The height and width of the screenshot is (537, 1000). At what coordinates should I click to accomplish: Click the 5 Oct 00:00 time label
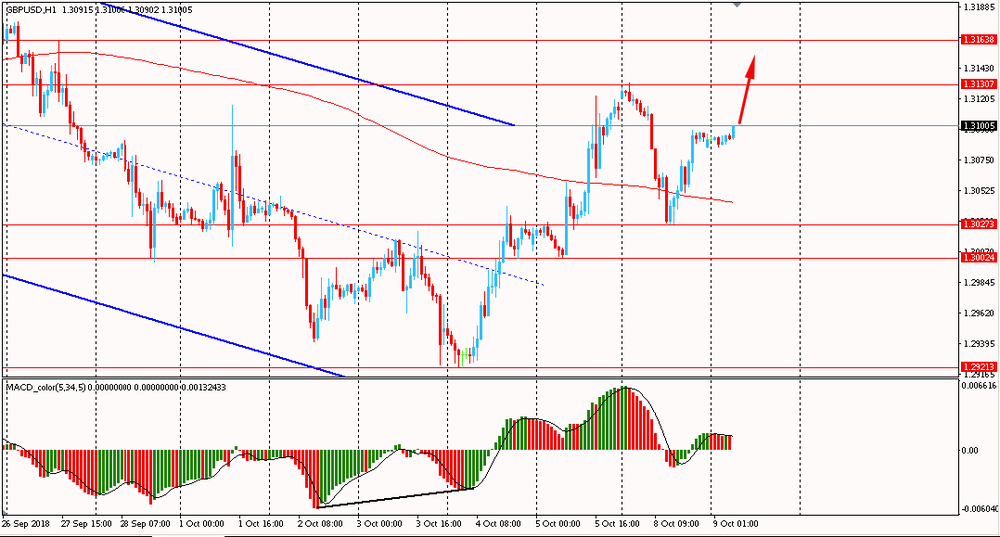(558, 524)
